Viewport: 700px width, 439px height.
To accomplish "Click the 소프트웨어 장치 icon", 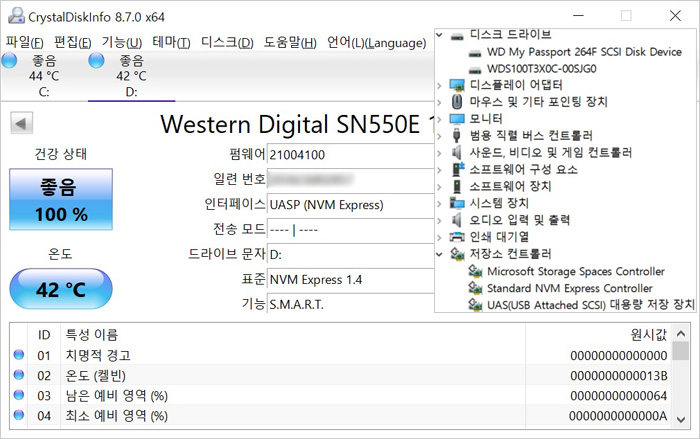I will (x=457, y=186).
